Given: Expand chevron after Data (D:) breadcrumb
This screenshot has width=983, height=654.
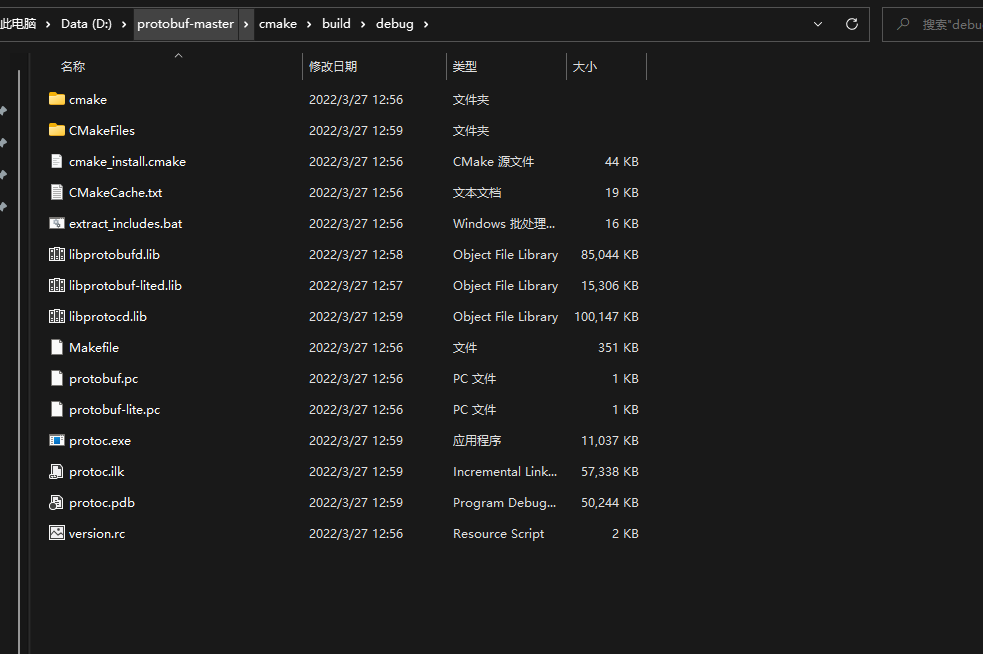Looking at the screenshot, I should 124,24.
